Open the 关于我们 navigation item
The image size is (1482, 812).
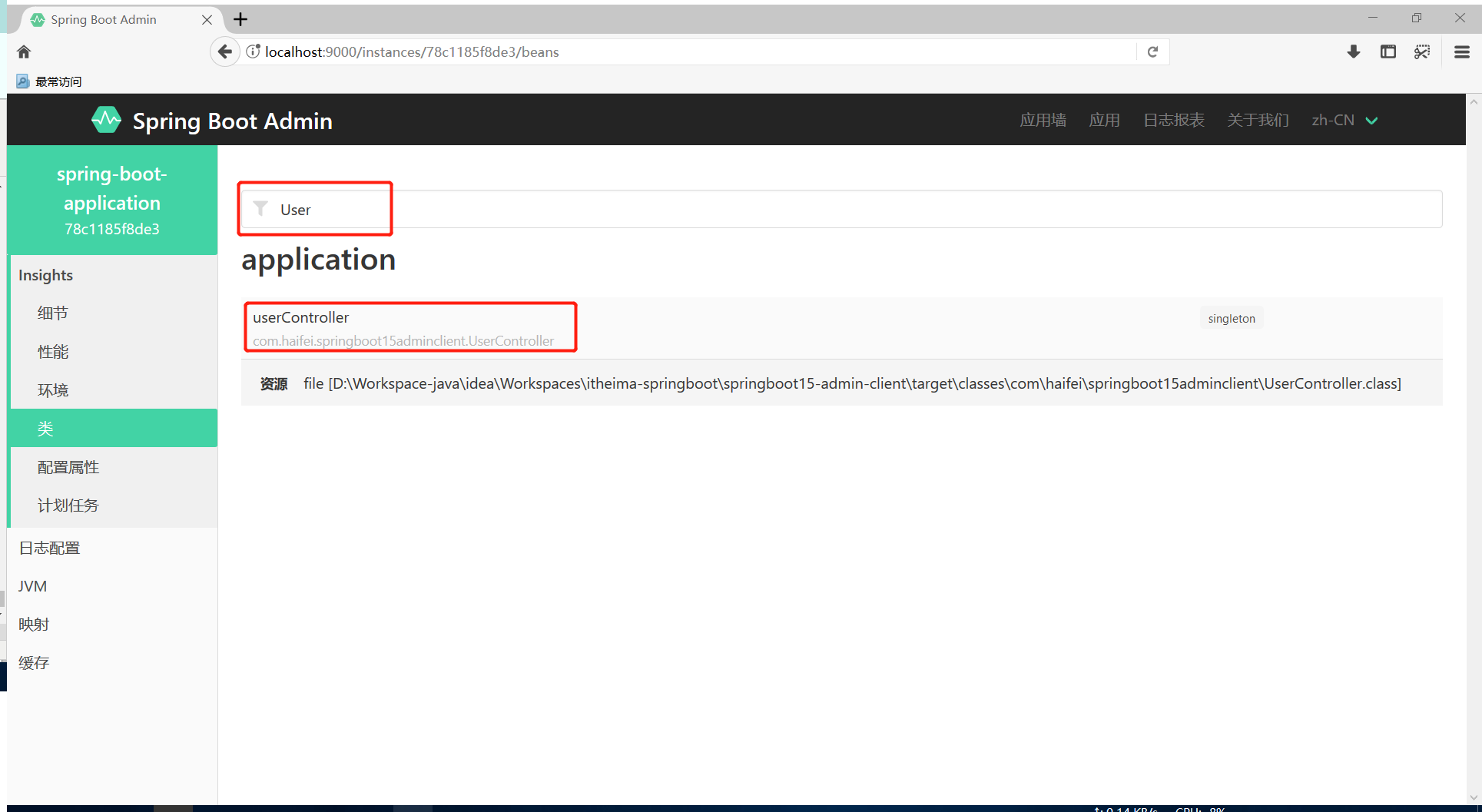(1258, 120)
